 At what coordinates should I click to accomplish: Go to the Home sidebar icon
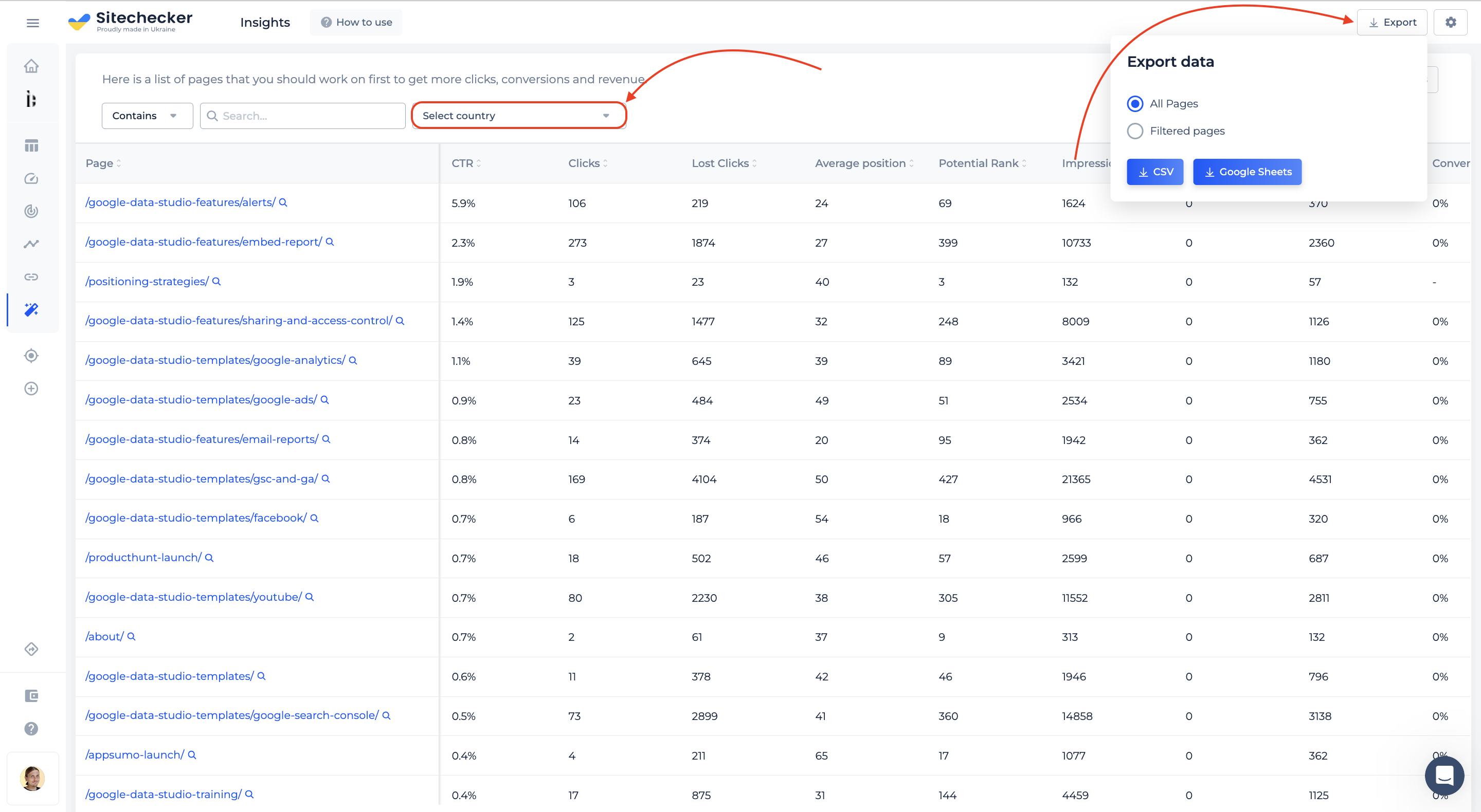31,66
